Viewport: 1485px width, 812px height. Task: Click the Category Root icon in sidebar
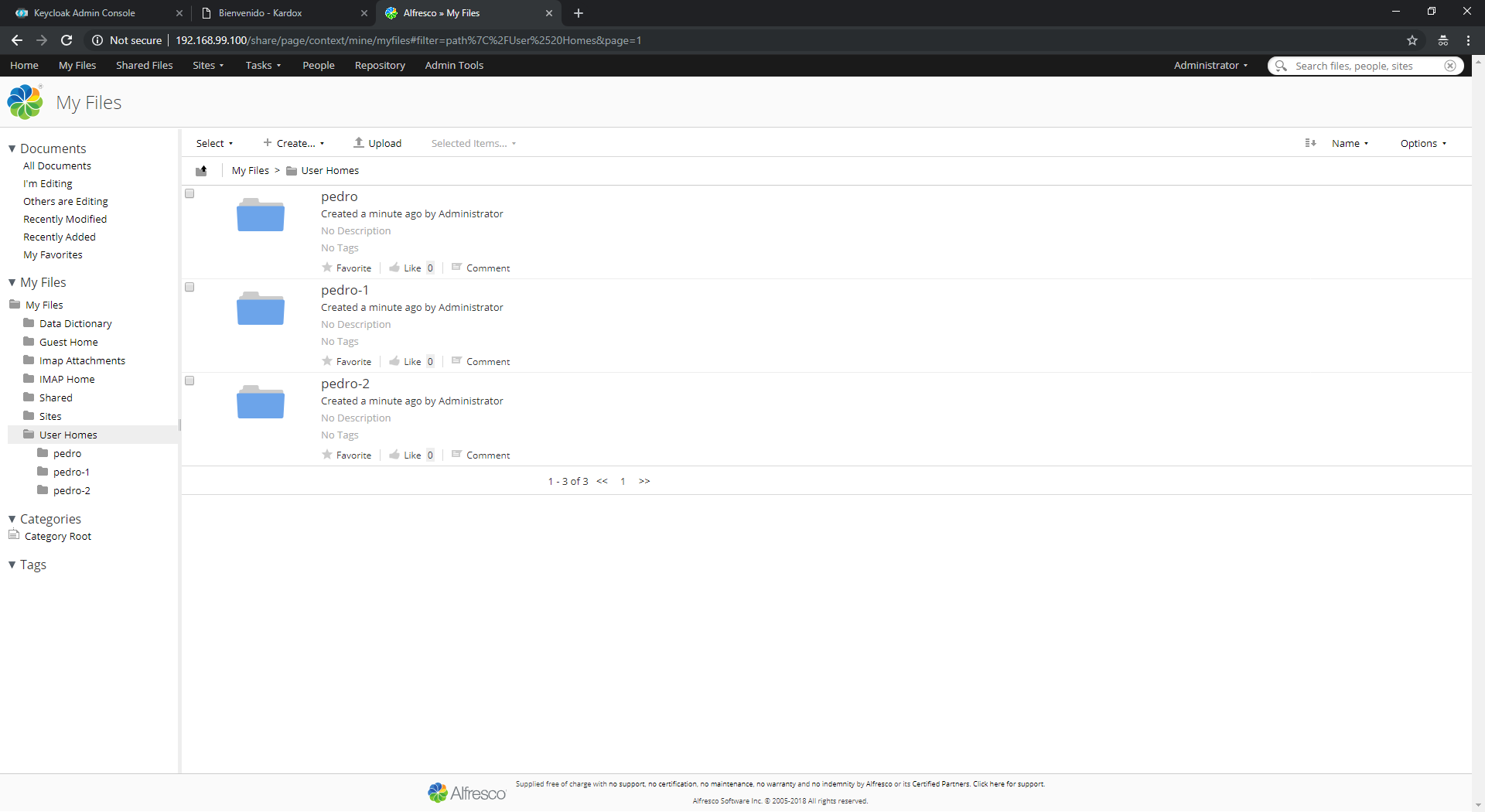(x=14, y=535)
